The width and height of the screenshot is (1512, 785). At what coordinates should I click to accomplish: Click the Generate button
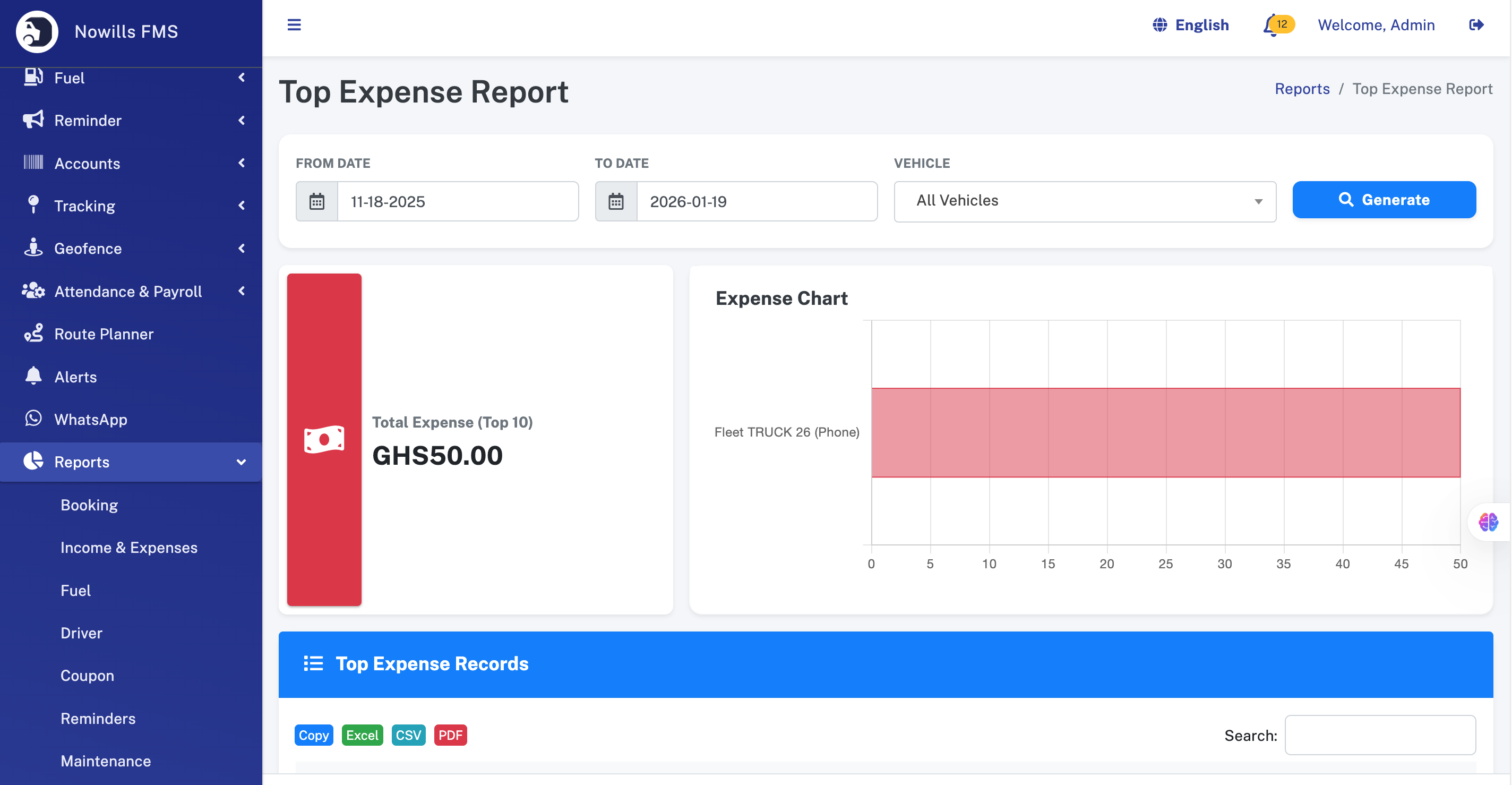click(x=1384, y=200)
